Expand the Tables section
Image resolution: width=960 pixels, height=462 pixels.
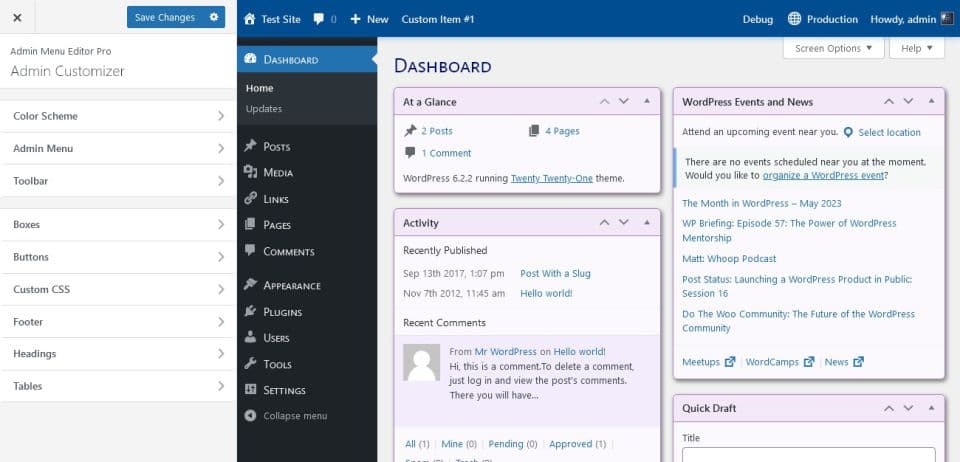(118, 386)
